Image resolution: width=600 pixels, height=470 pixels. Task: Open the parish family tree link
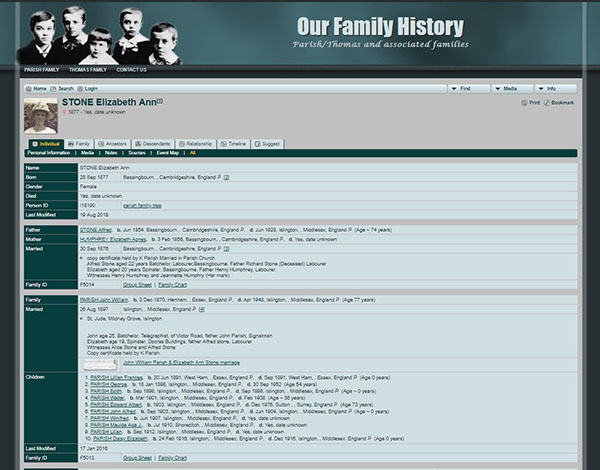point(142,206)
